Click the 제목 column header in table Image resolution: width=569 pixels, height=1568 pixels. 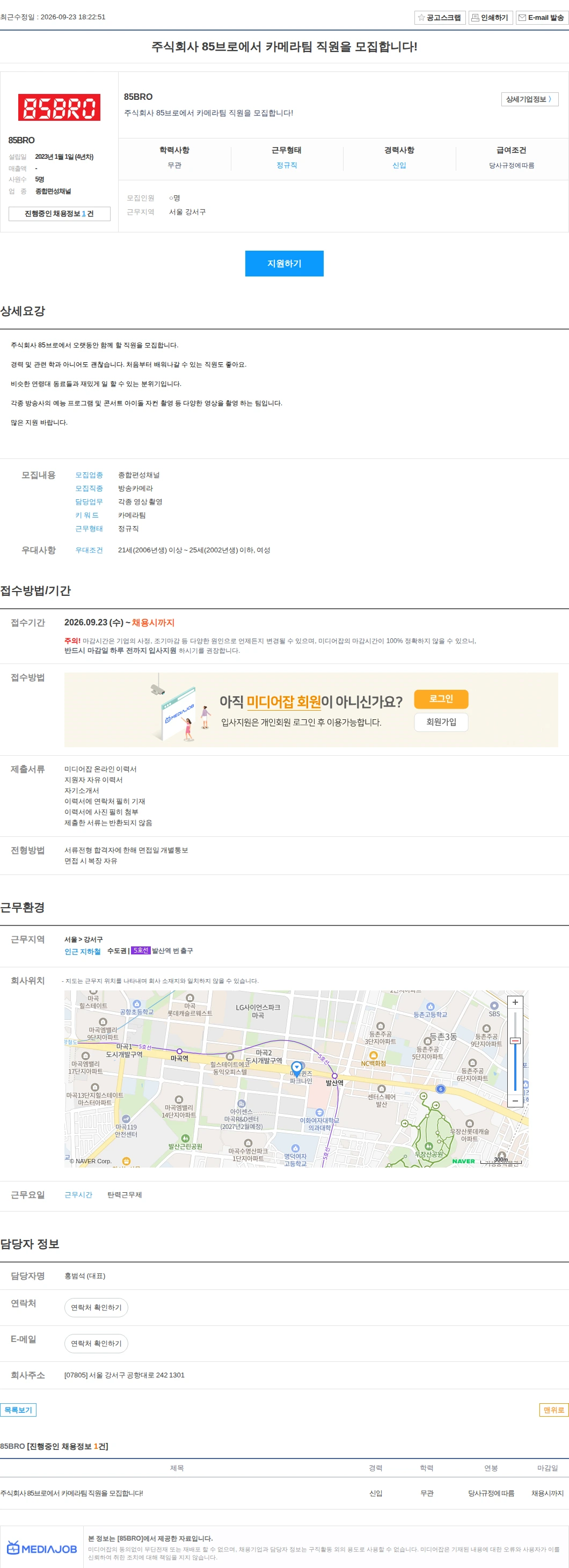coord(177,1468)
